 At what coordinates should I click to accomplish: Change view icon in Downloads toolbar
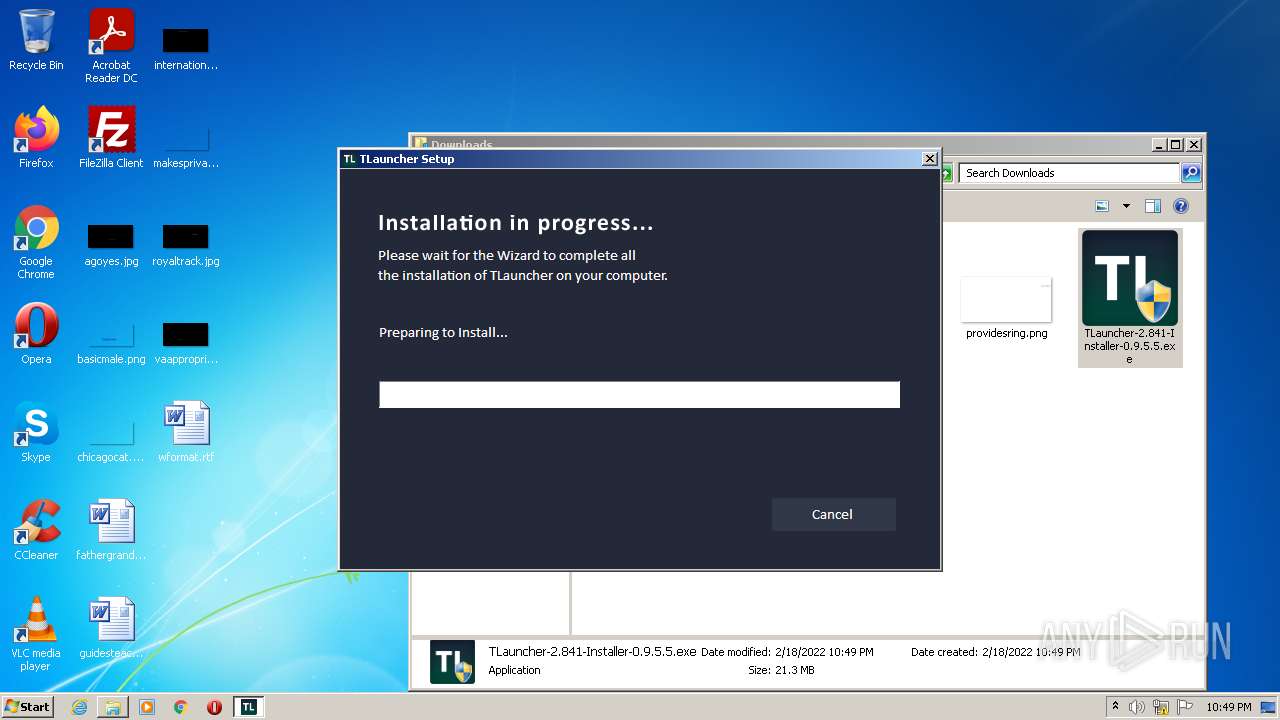pos(1102,206)
